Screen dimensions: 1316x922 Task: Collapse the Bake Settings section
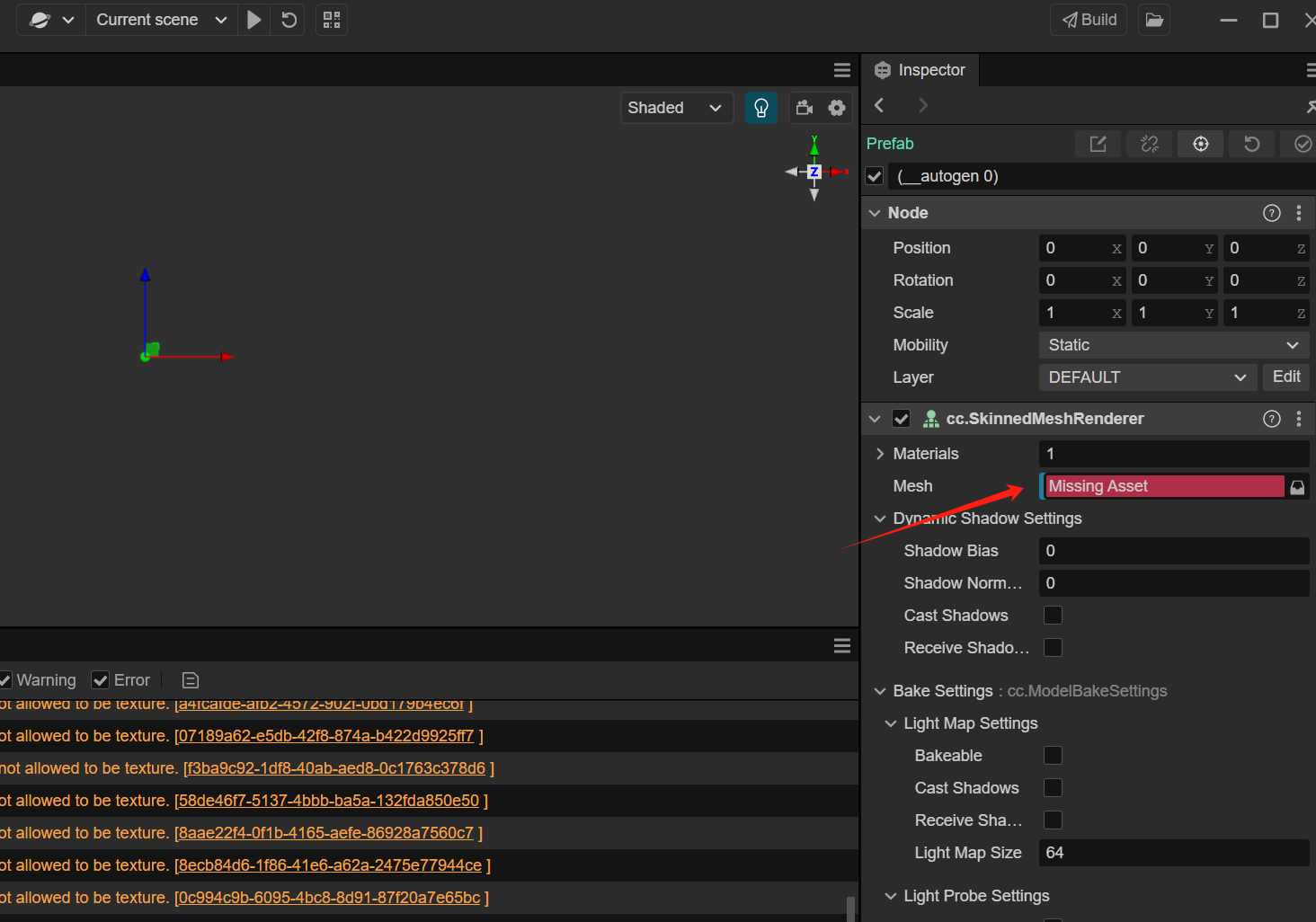click(880, 691)
